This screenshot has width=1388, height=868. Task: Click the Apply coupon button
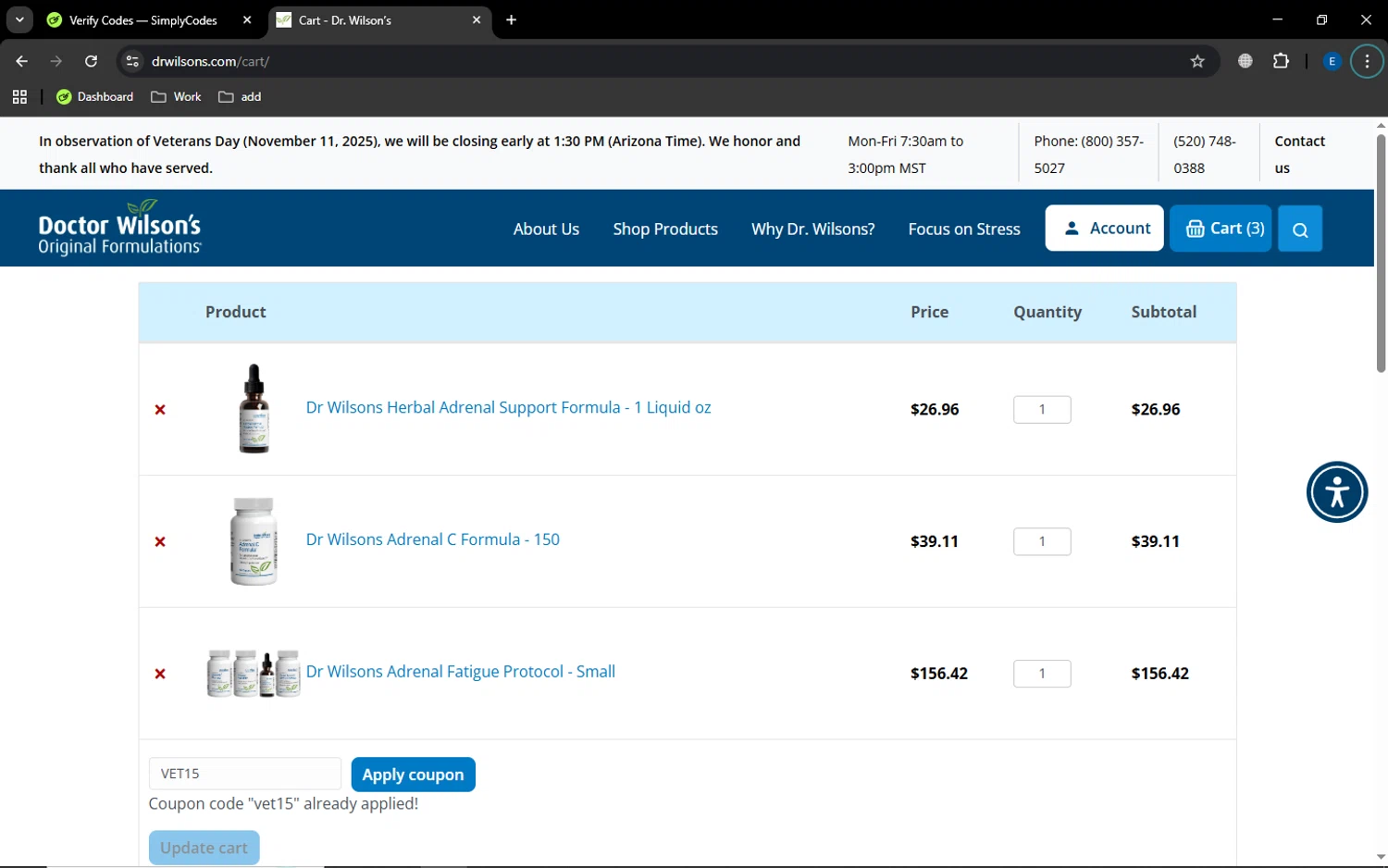pos(413,775)
